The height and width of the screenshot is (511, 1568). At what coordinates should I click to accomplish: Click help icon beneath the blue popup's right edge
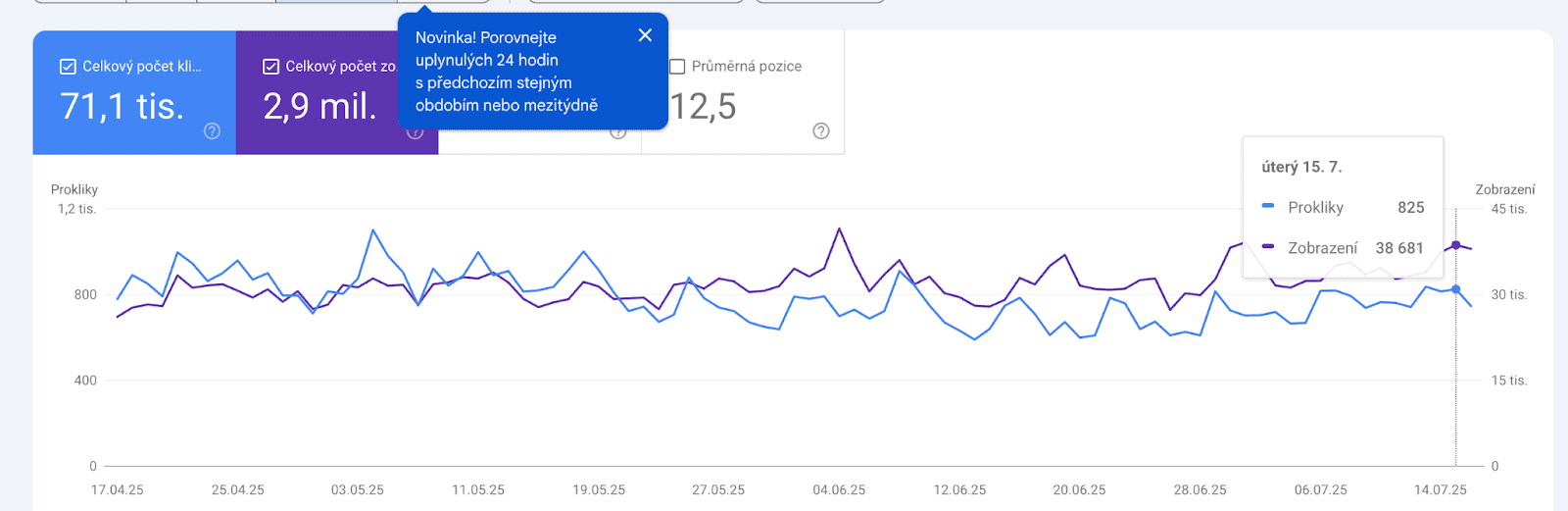pos(618,132)
